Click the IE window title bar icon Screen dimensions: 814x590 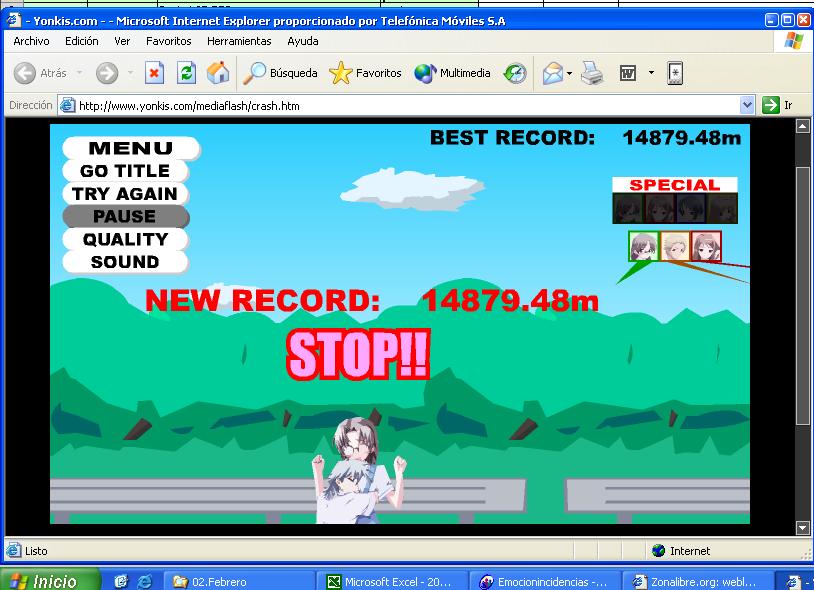click(13, 20)
